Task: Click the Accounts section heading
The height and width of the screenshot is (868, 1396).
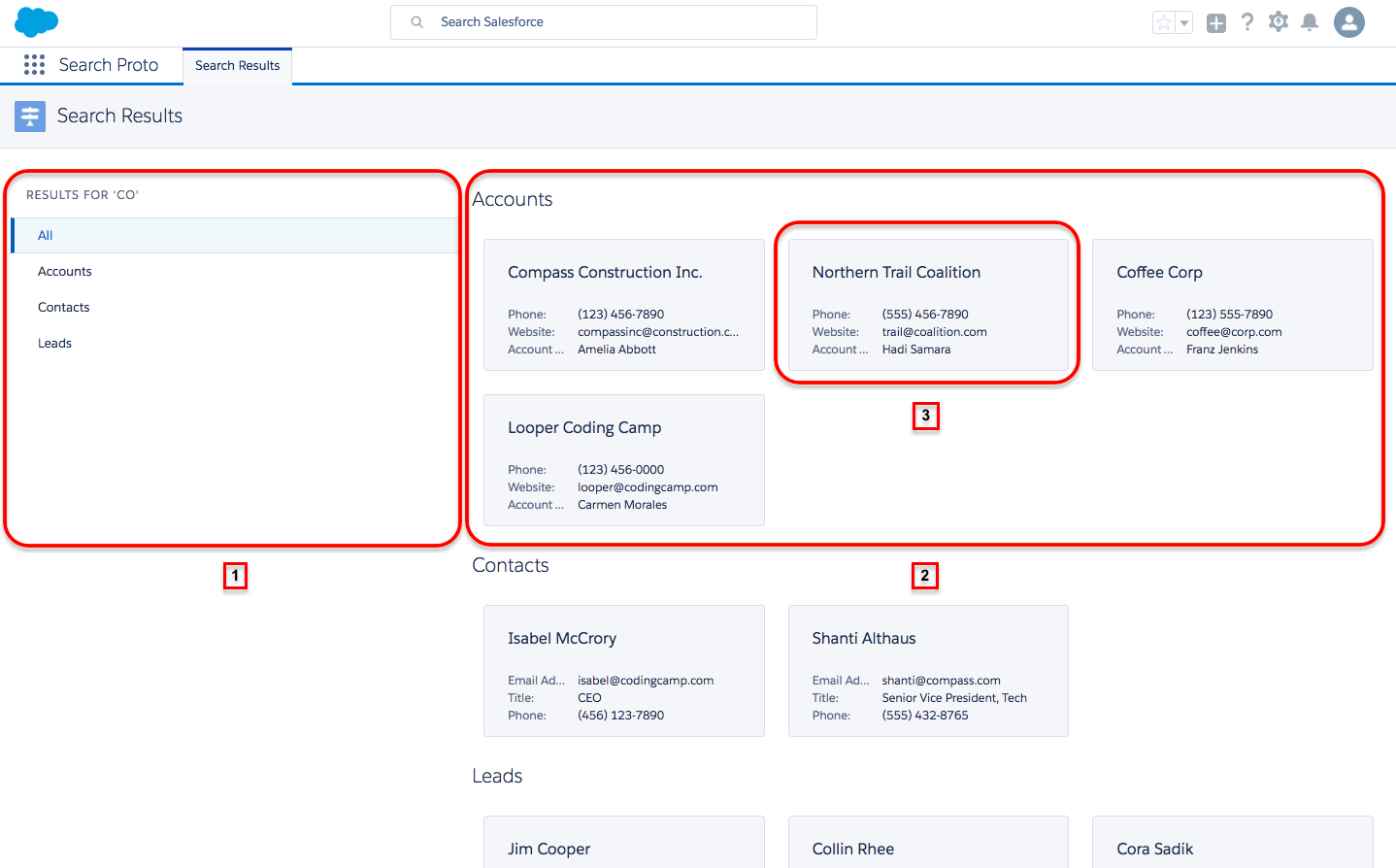Action: coord(513,200)
